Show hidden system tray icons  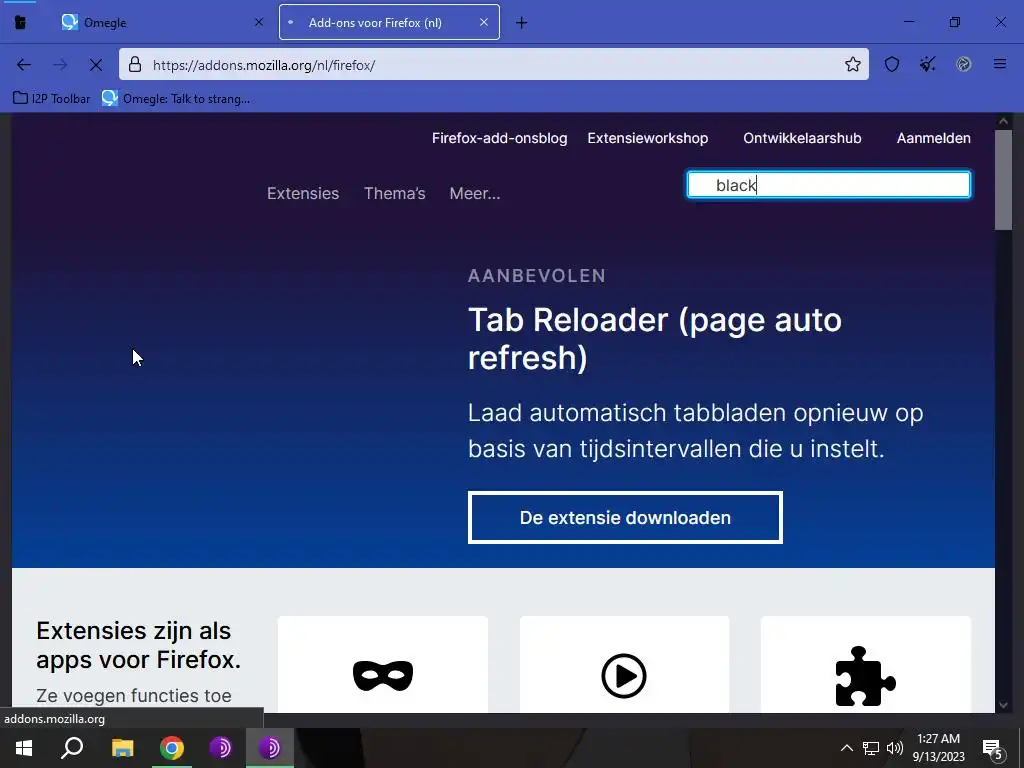tap(846, 748)
